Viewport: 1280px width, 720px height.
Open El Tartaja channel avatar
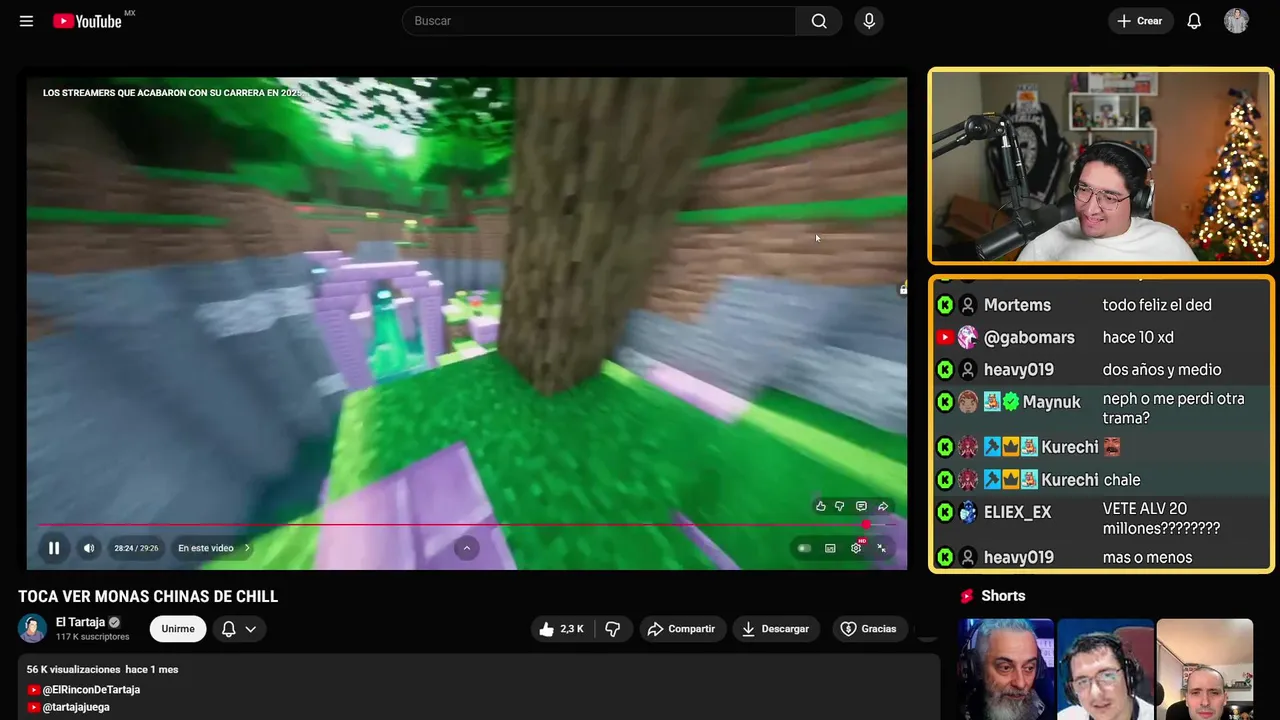click(x=32, y=628)
